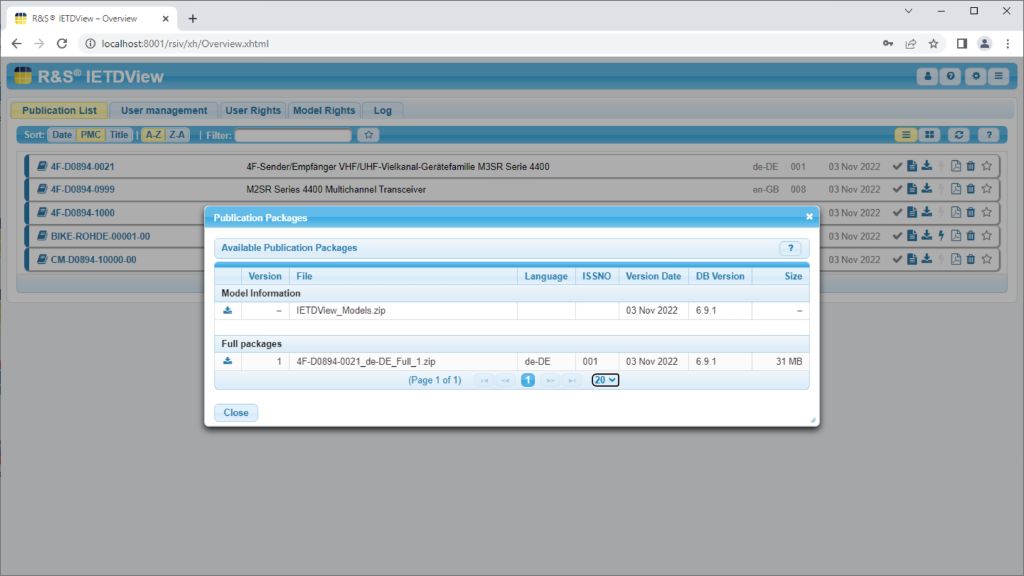Click download packages icon for 4F-D0894-0999

[x=927, y=189]
